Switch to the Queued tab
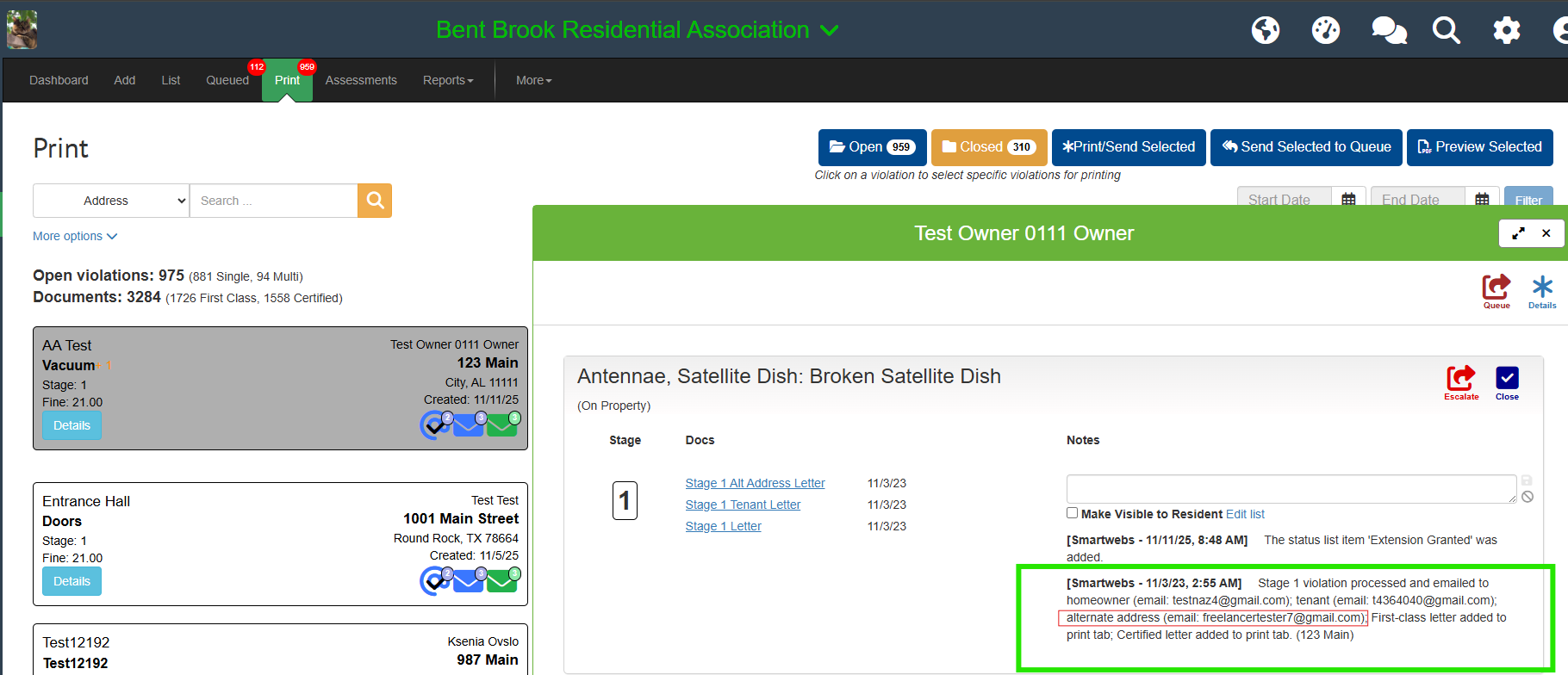 (x=227, y=80)
